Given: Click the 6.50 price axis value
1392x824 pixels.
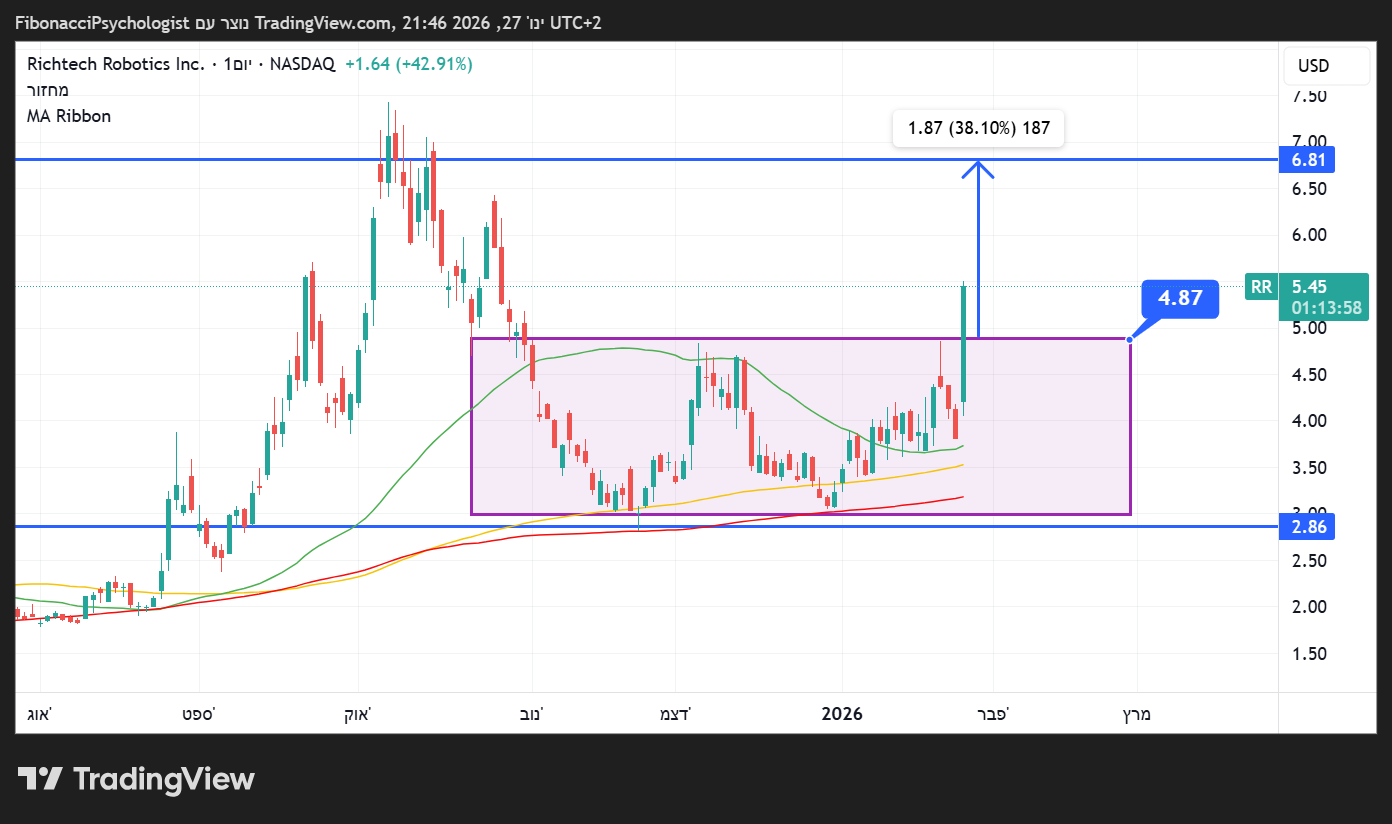Looking at the screenshot, I should point(1310,189).
